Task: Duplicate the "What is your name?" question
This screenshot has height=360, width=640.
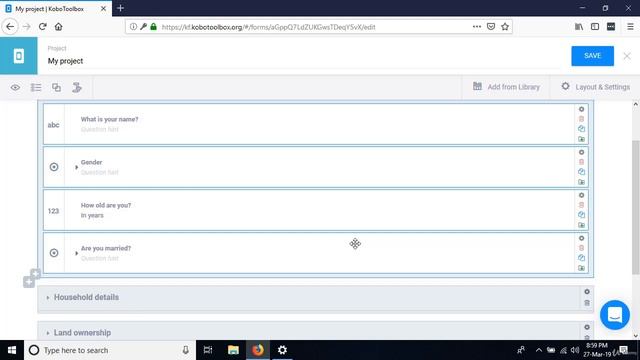Action: pos(581,129)
